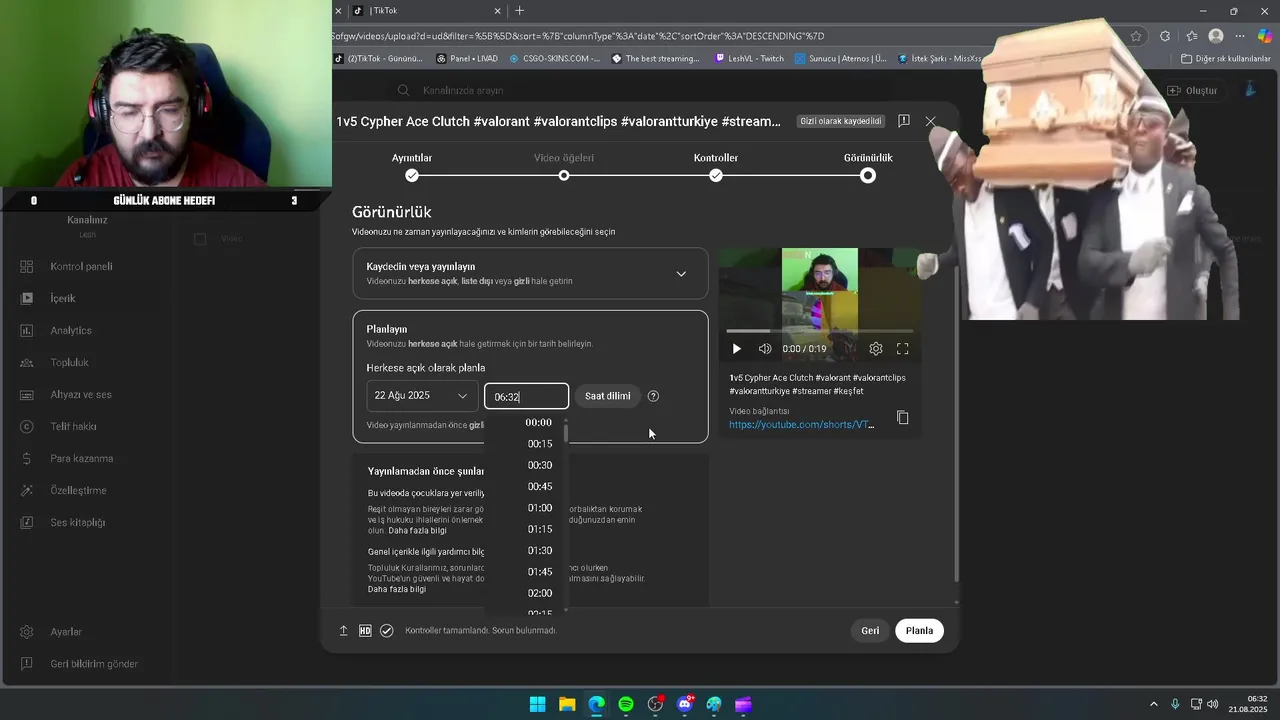The width and height of the screenshot is (1280, 720).
Task: Go to the Video öğeleri step
Action: [x=564, y=166]
